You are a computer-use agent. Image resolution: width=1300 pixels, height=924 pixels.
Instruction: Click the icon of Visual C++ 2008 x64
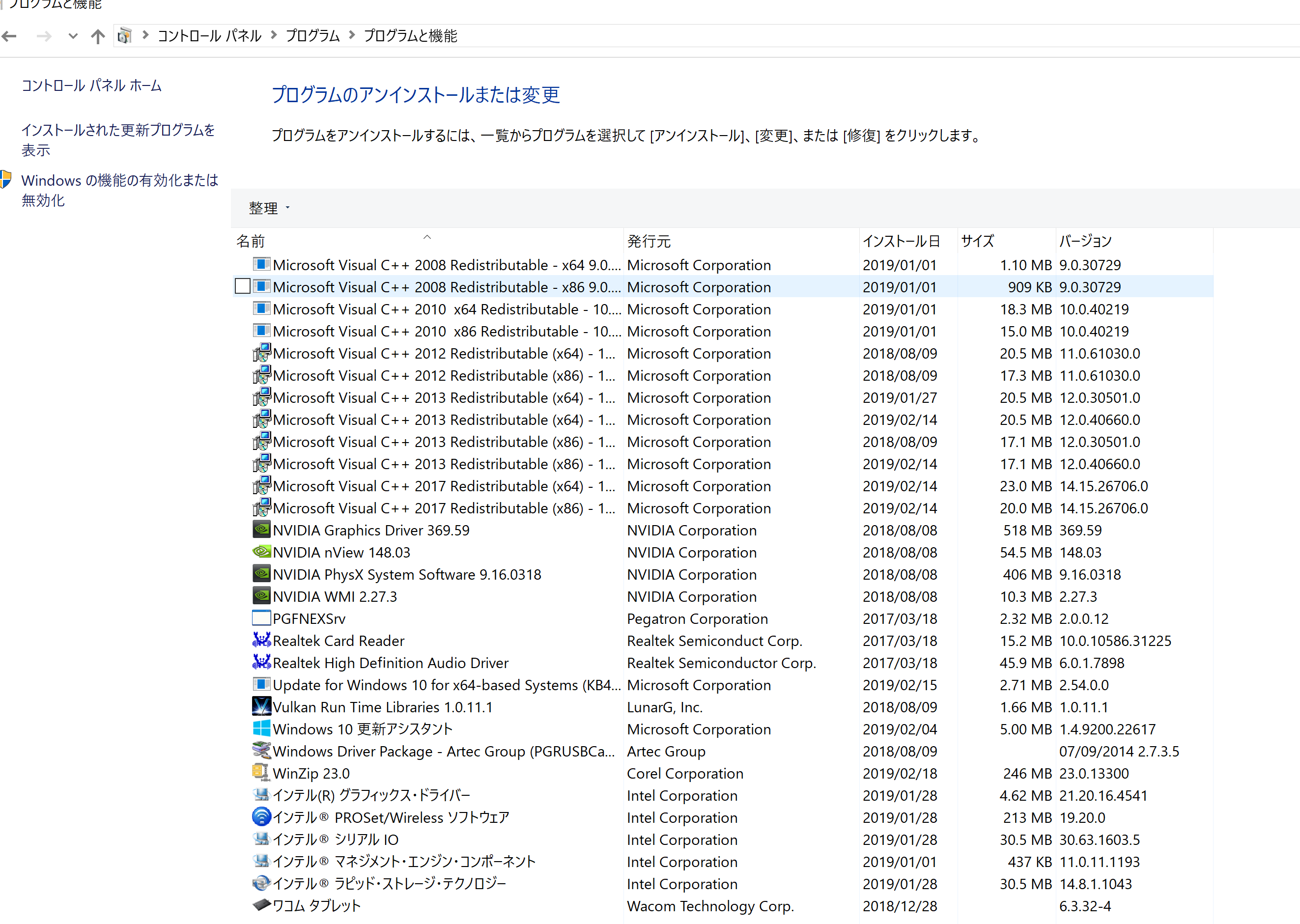pyautogui.click(x=261, y=264)
